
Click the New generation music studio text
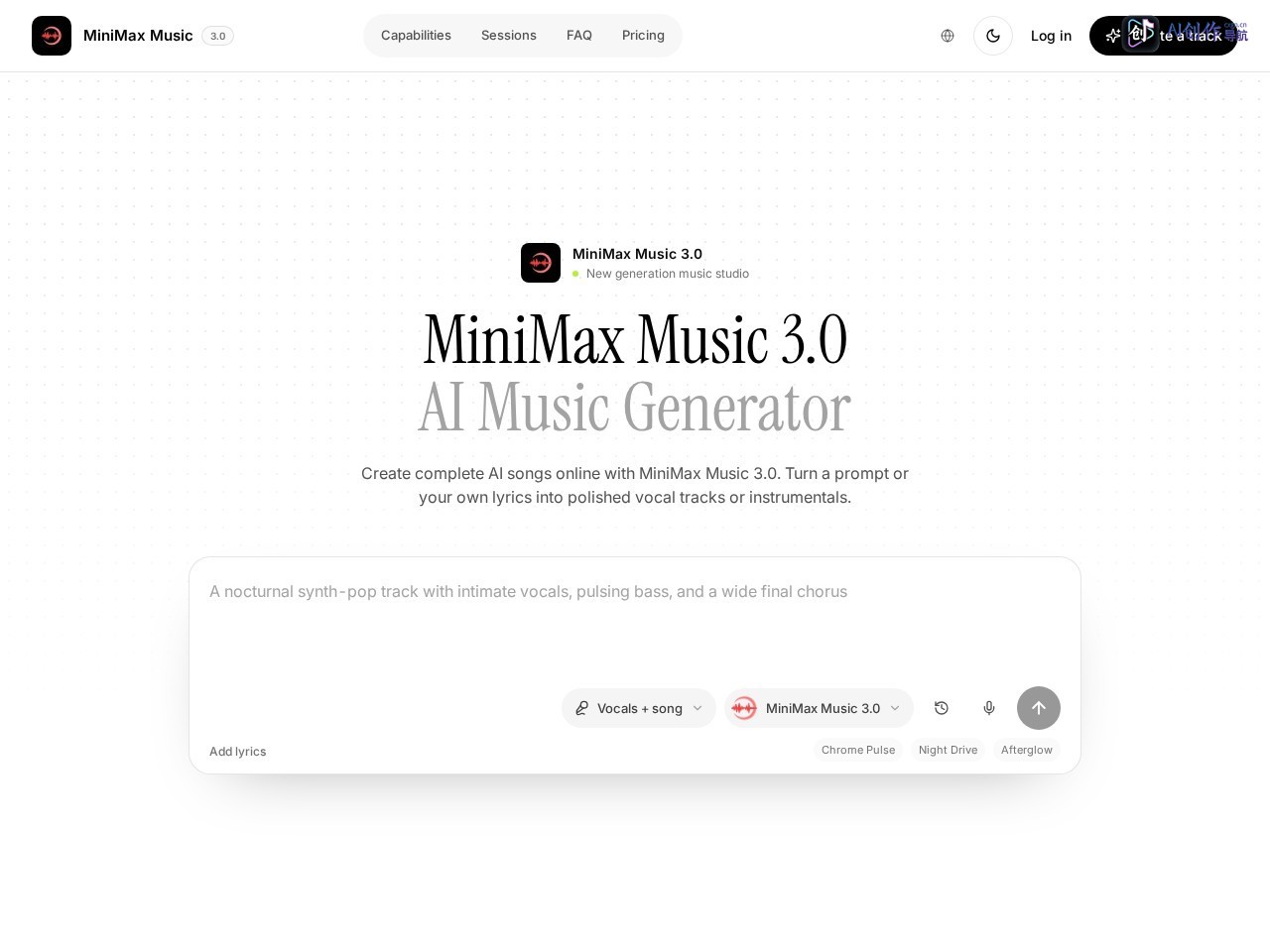[668, 274]
